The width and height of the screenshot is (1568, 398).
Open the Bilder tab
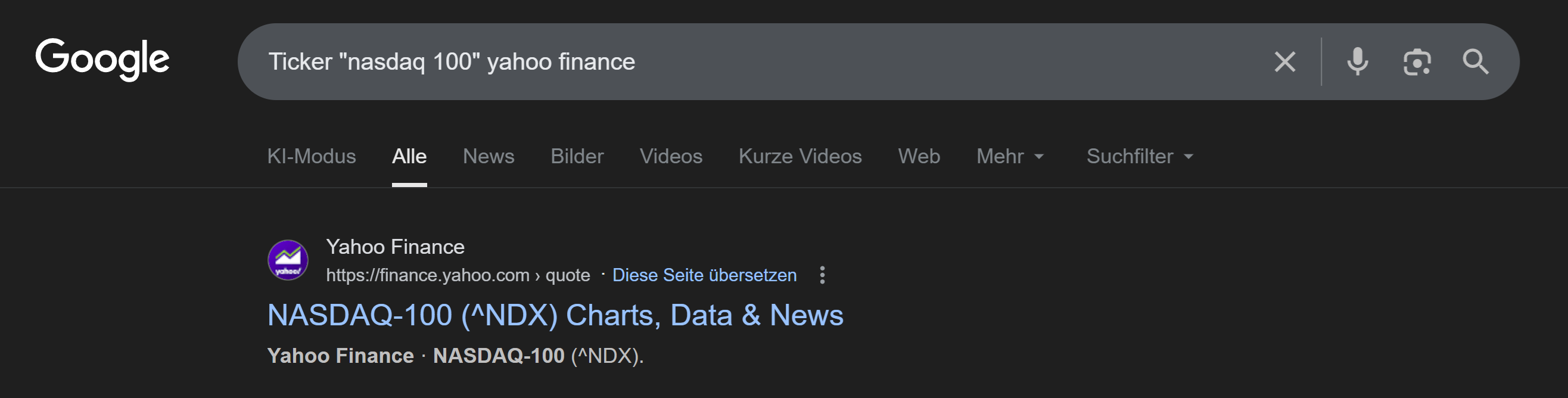coord(577,157)
